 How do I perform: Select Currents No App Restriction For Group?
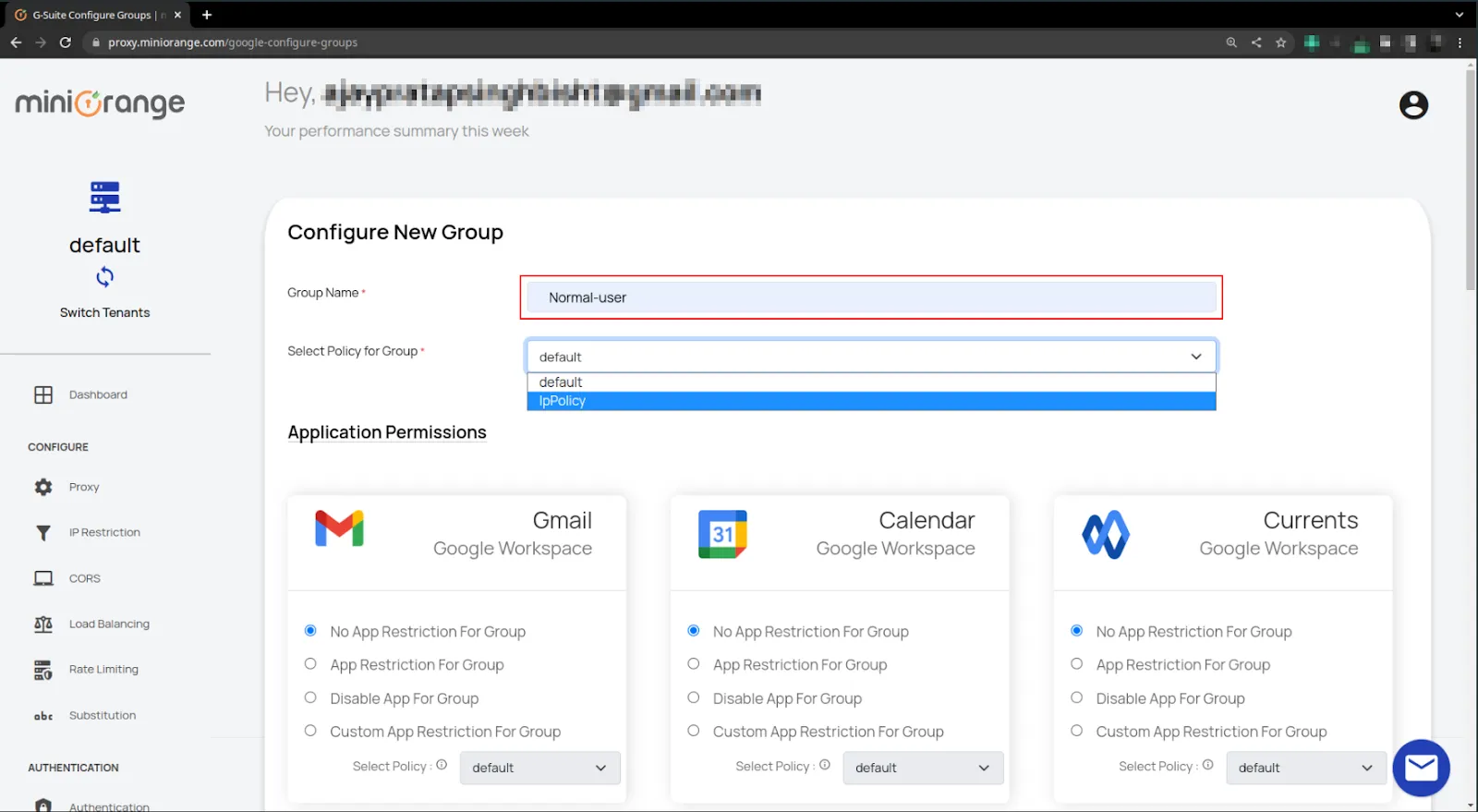[1077, 631]
